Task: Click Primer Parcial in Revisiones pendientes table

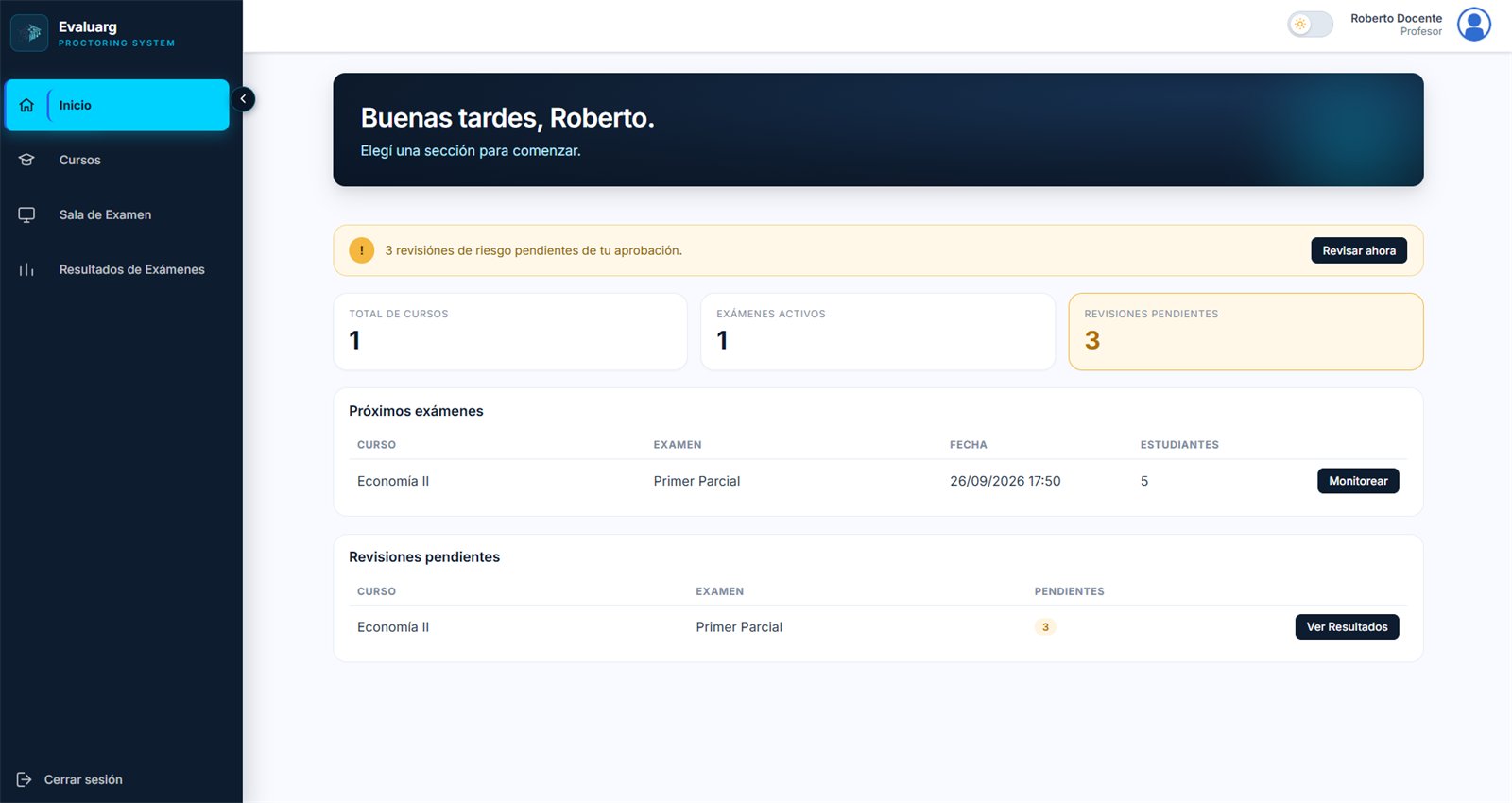Action: (739, 627)
